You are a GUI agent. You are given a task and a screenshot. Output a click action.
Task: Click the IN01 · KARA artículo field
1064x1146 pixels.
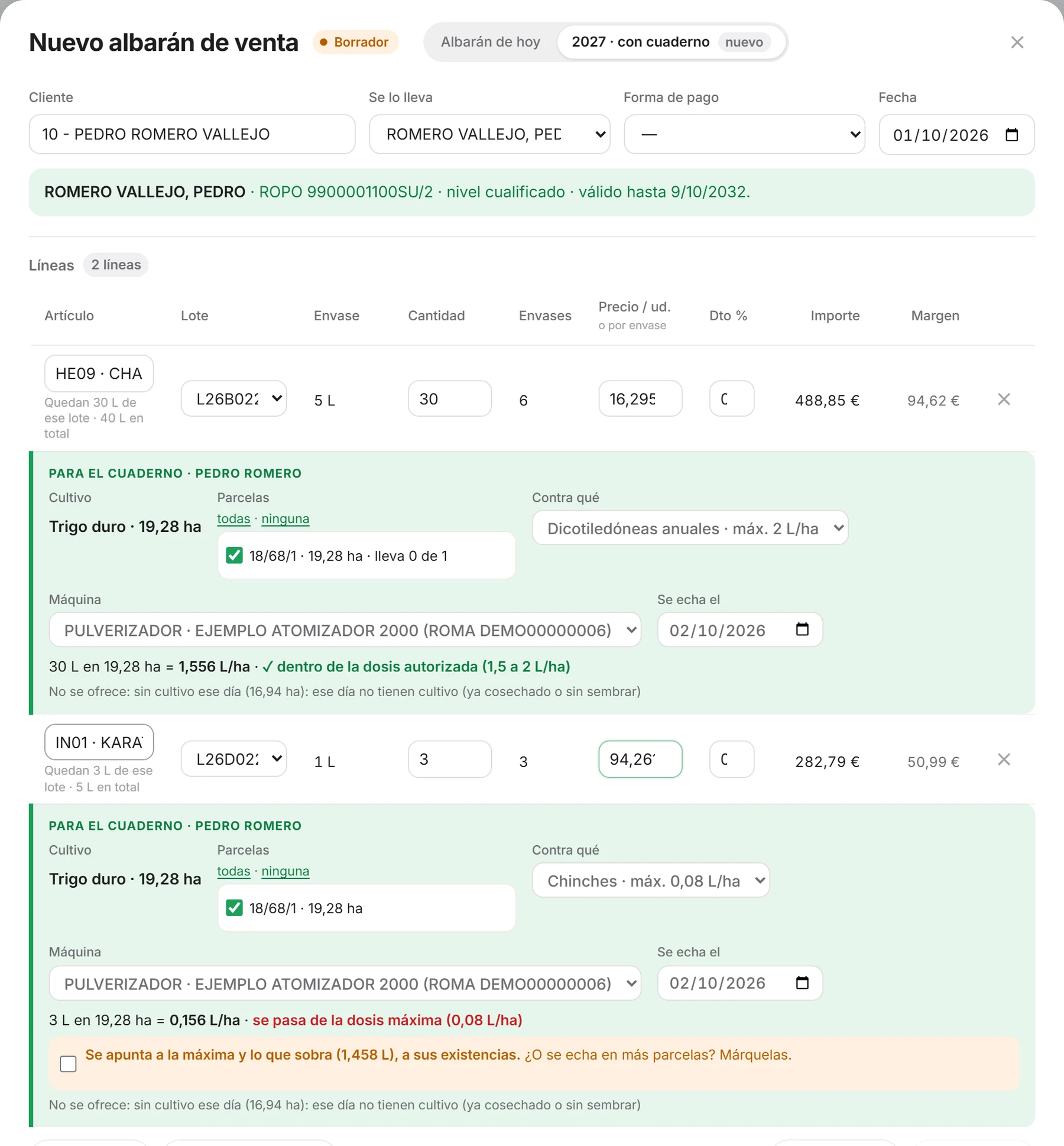click(99, 742)
